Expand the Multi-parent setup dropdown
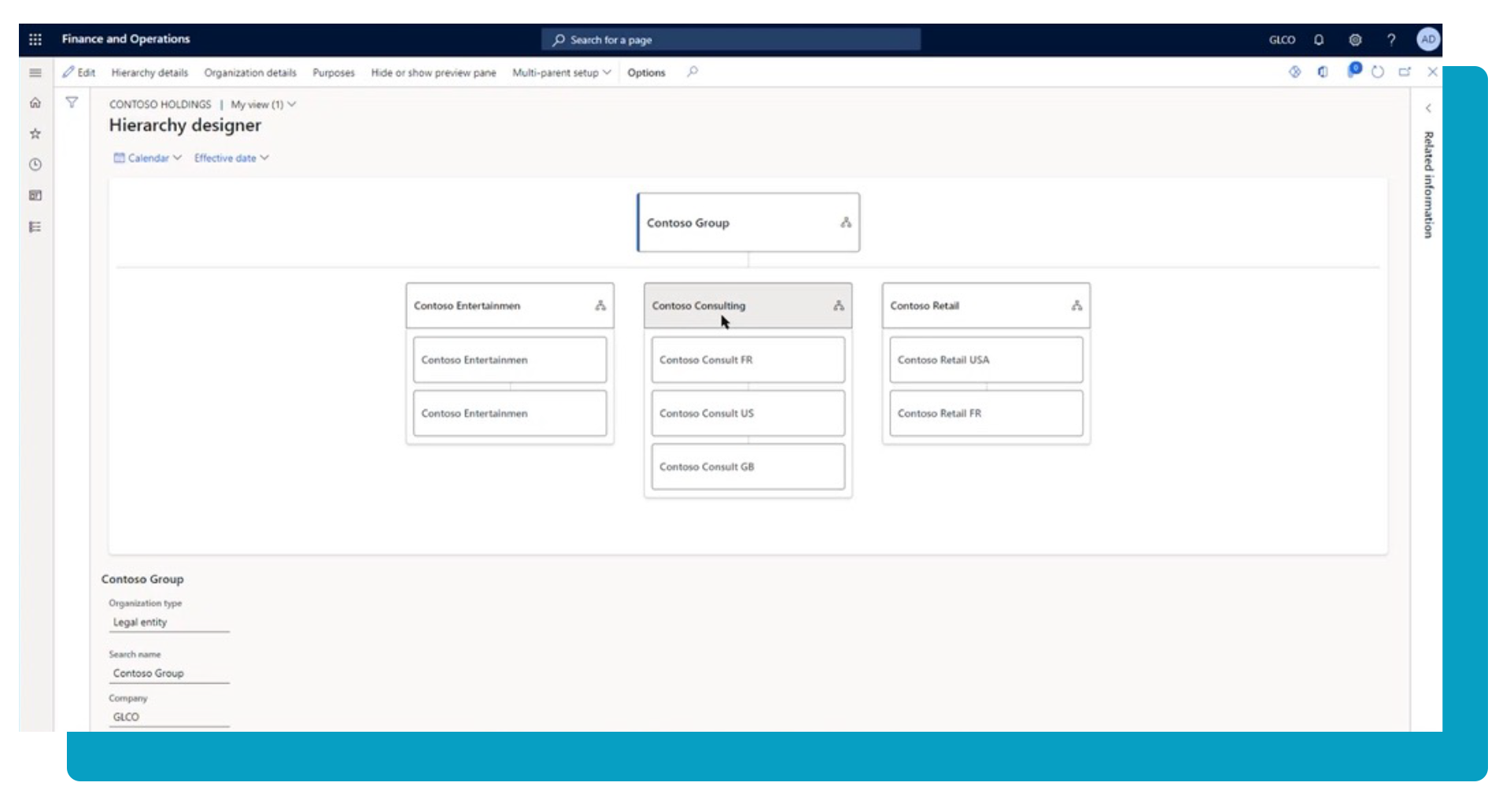 coord(561,72)
